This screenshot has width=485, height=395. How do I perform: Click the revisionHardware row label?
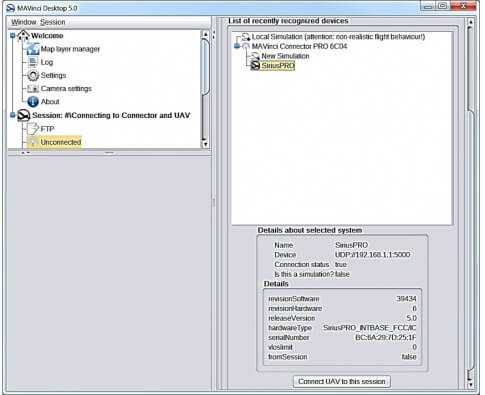[295, 308]
